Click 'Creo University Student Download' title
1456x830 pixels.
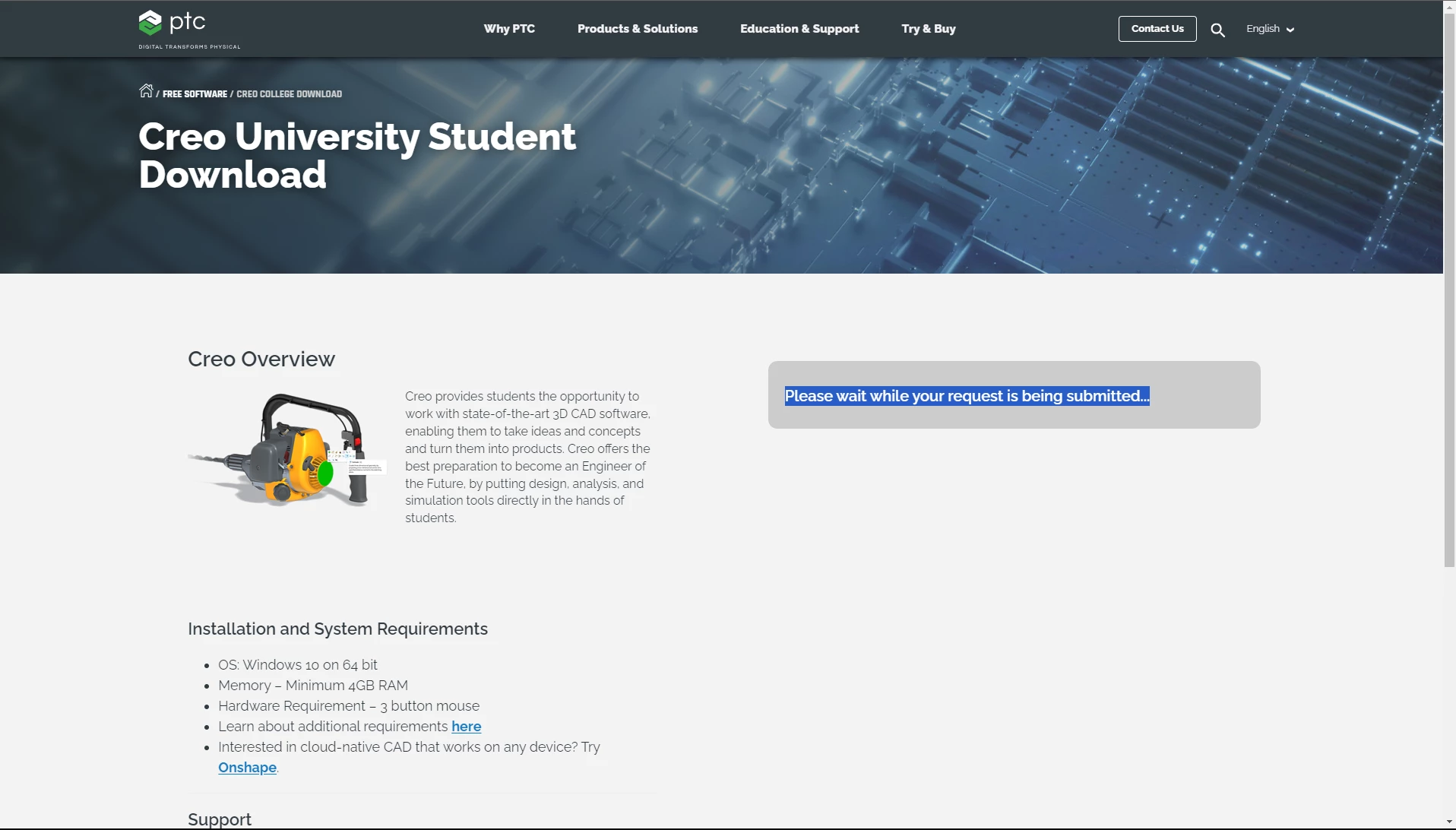[357, 156]
